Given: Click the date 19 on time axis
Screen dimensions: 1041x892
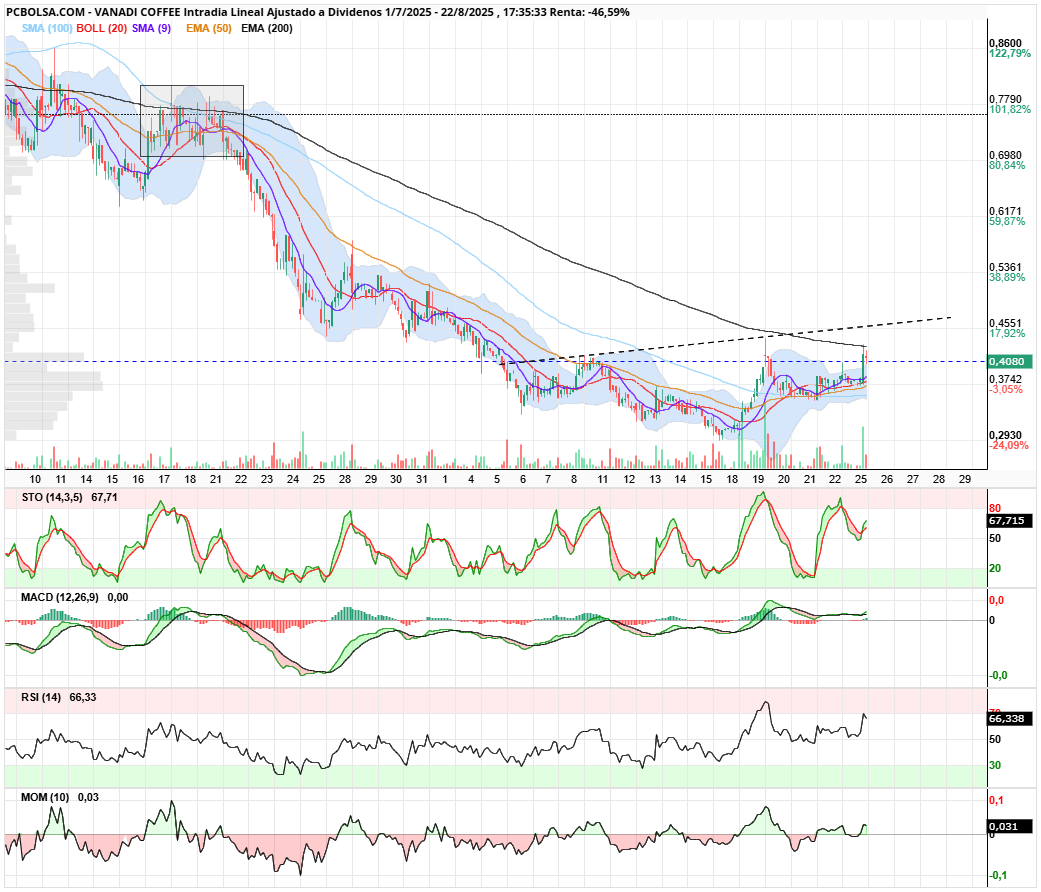Looking at the screenshot, I should coord(758,479).
